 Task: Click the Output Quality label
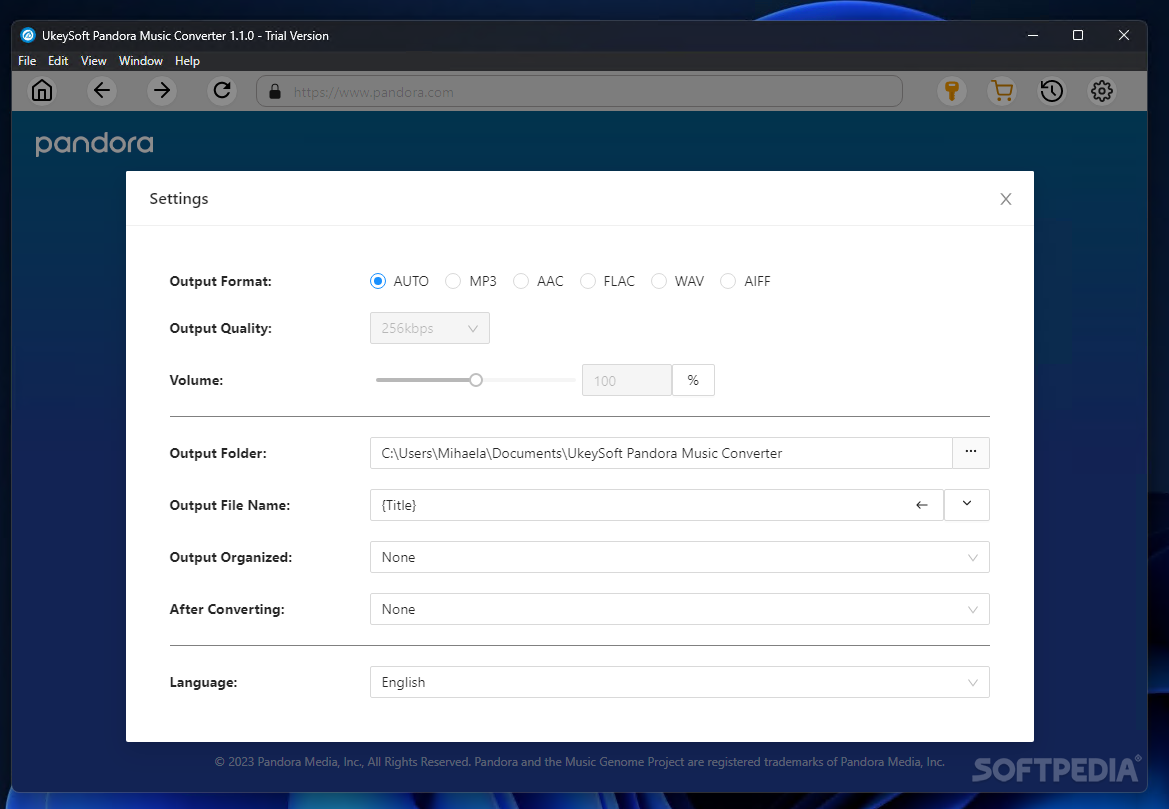221,328
